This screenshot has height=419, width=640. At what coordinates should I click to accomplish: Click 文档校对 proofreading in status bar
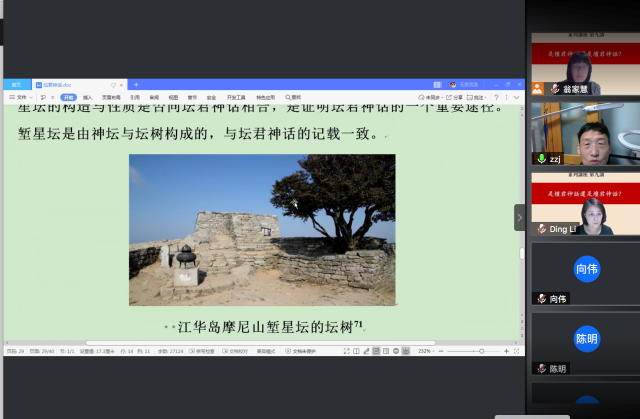(x=235, y=351)
